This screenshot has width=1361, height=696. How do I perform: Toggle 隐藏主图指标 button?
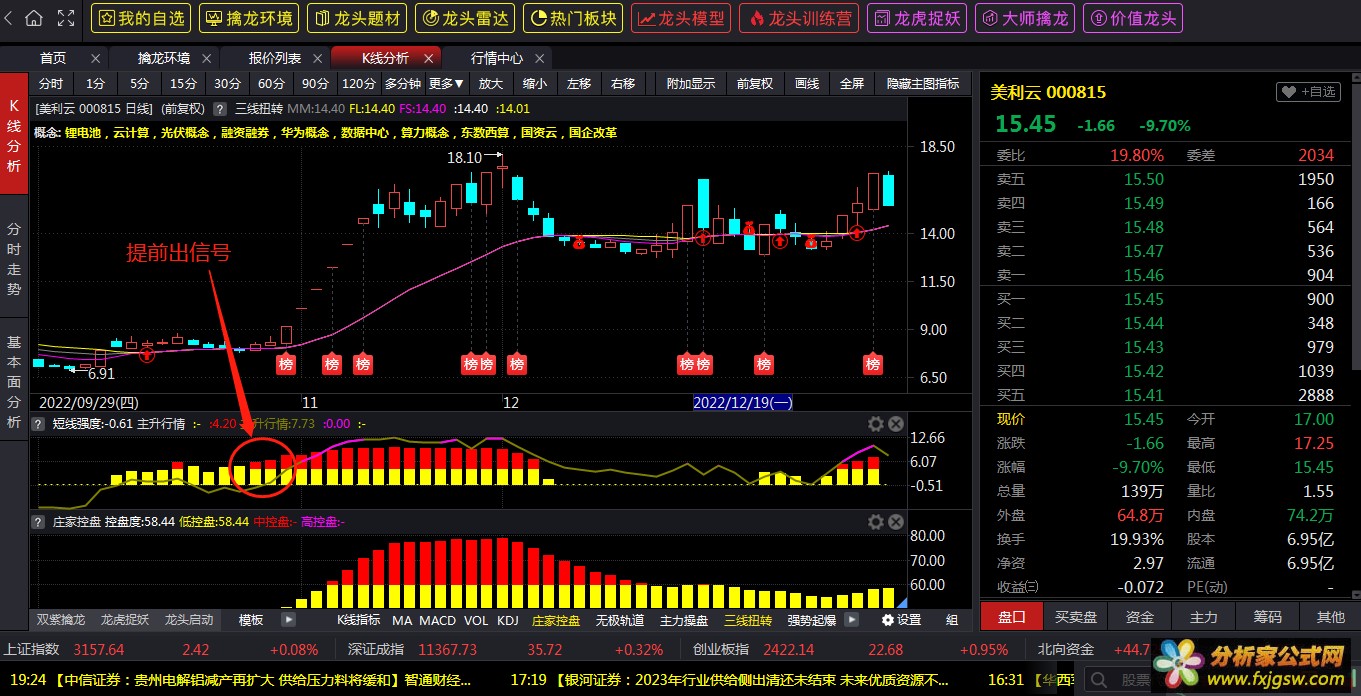[923, 84]
